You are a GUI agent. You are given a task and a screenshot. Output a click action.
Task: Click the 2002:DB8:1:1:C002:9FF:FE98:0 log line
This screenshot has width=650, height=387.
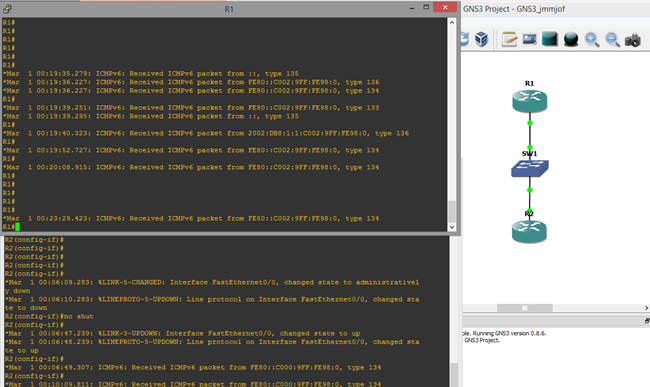point(206,133)
